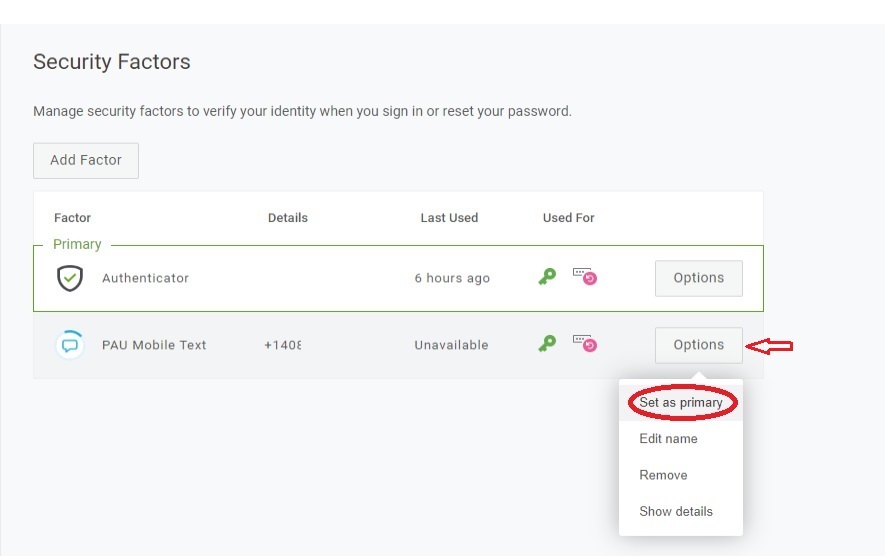Choose "Set as primary" from the menu
Screen dimensions: 885x556
click(x=681, y=403)
